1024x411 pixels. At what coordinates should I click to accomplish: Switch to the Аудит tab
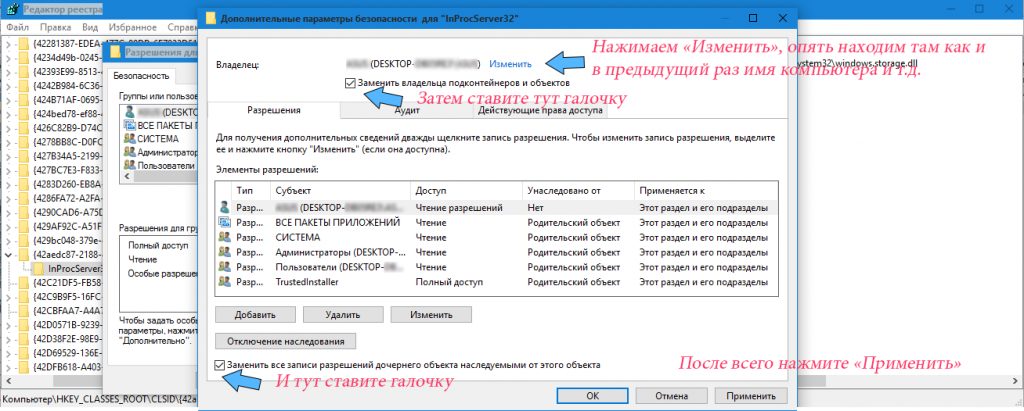[x=407, y=112]
